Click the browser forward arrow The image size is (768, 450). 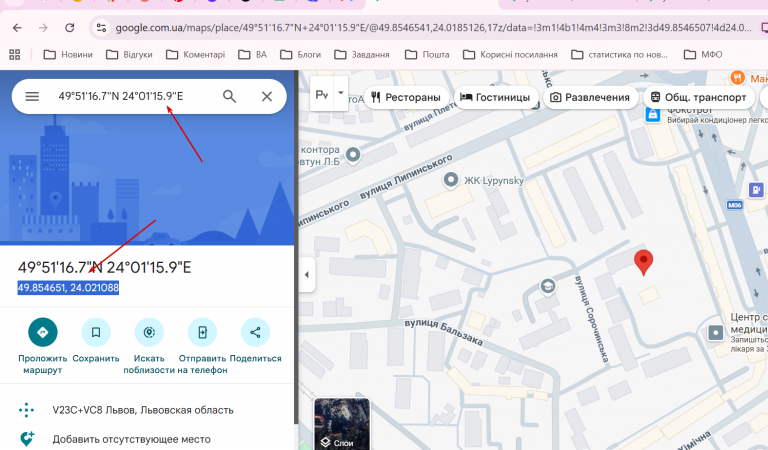point(44,28)
